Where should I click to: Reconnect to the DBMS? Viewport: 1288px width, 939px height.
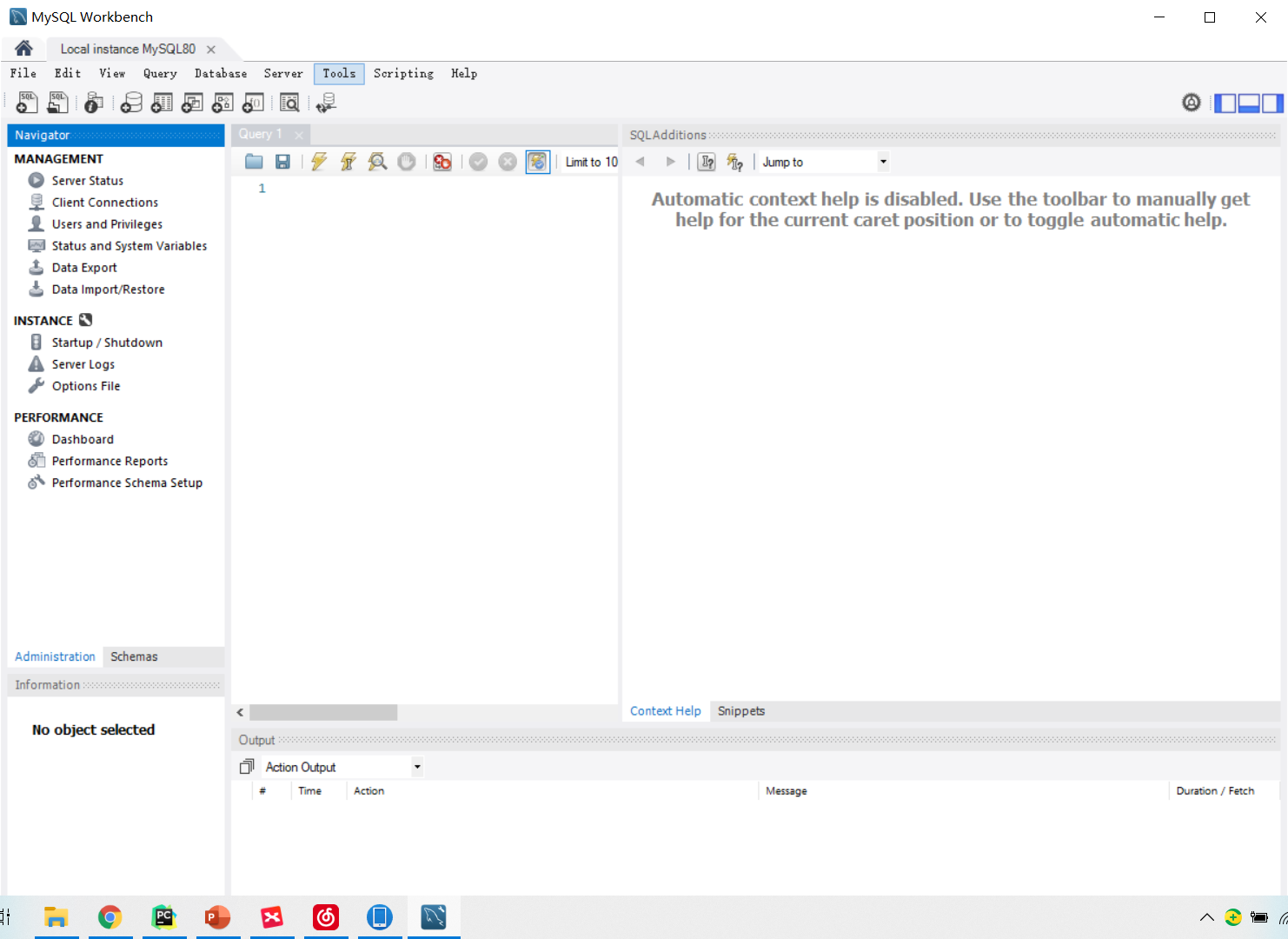[327, 102]
